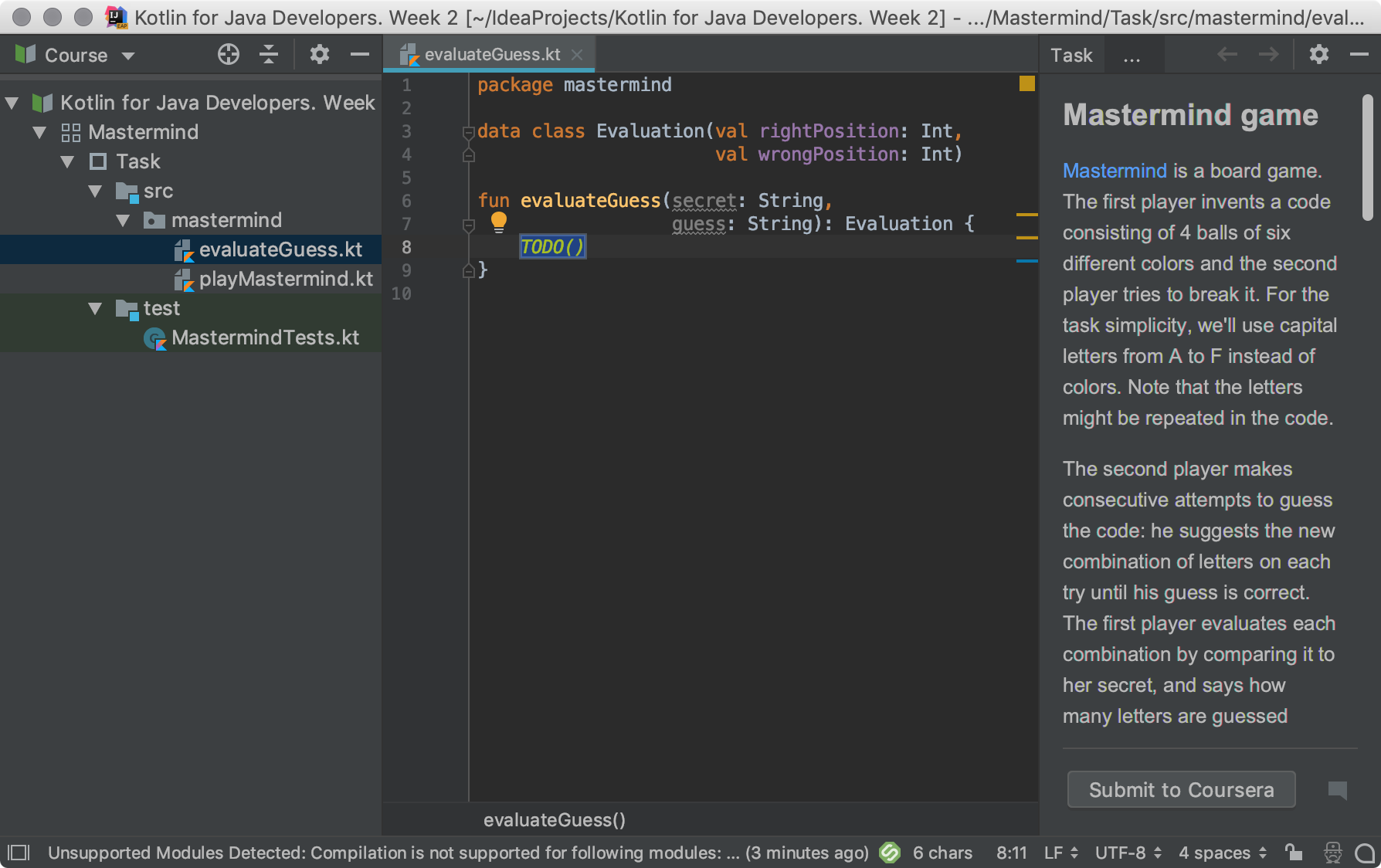
Task: Click the Unsupported Modules Detected status message
Action: [x=458, y=853]
